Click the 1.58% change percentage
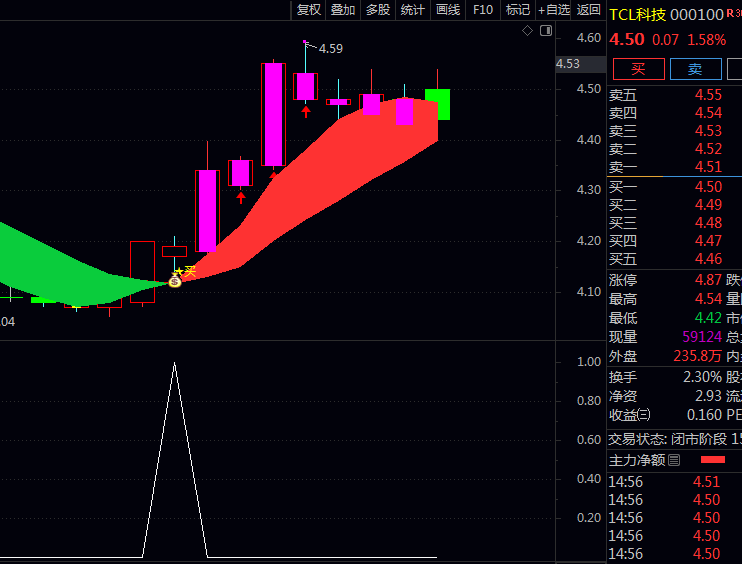The width and height of the screenshot is (742, 564). coord(706,40)
